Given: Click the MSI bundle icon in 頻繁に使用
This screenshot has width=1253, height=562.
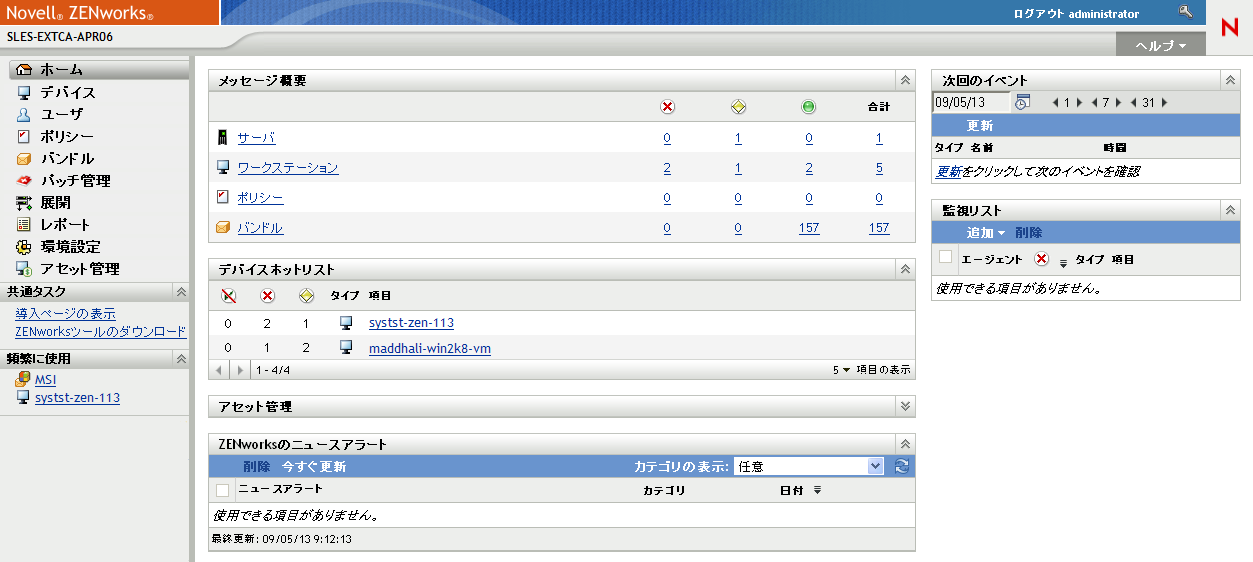Looking at the screenshot, I should point(23,380).
